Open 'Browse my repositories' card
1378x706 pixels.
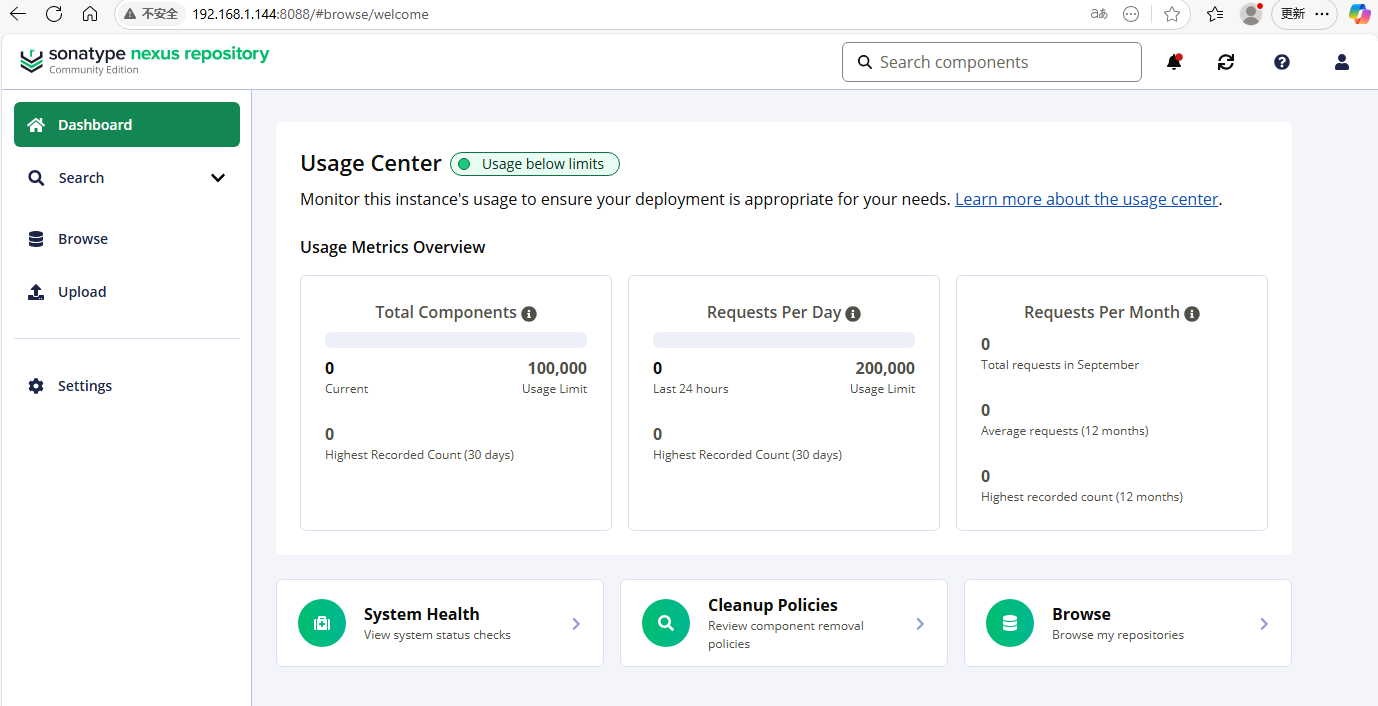1128,623
